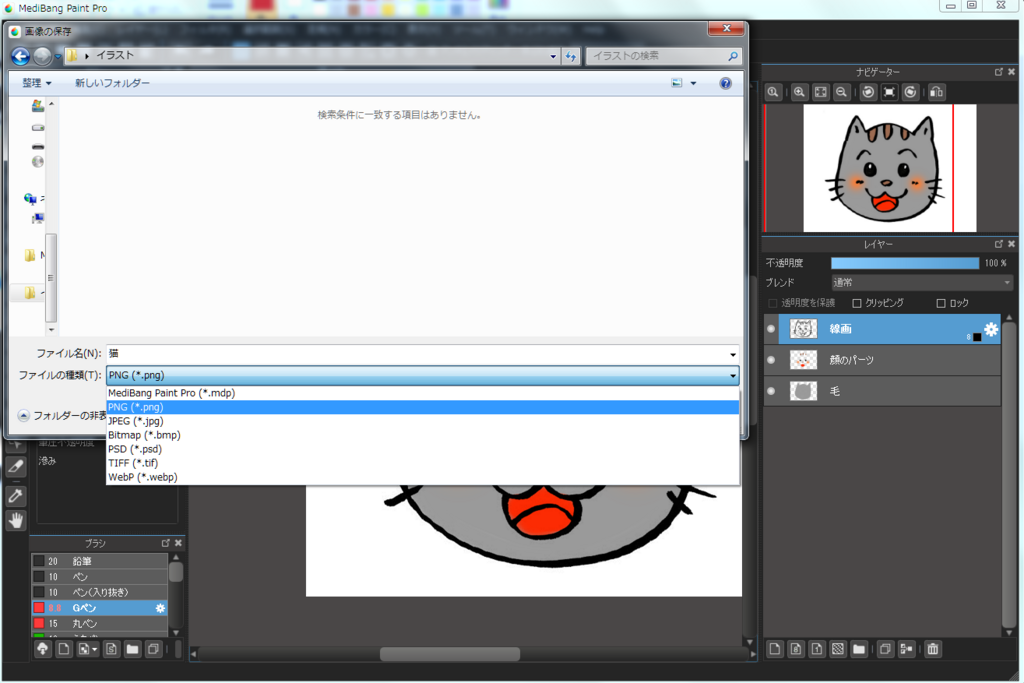Viewport: 1024px width, 683px height.
Task: Download brush from cloud icon
Action: (x=42, y=648)
